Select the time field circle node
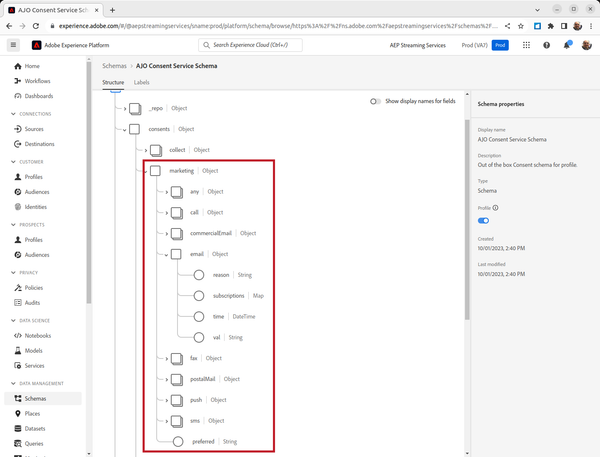Image resolution: width=600 pixels, height=457 pixels. [x=199, y=317]
